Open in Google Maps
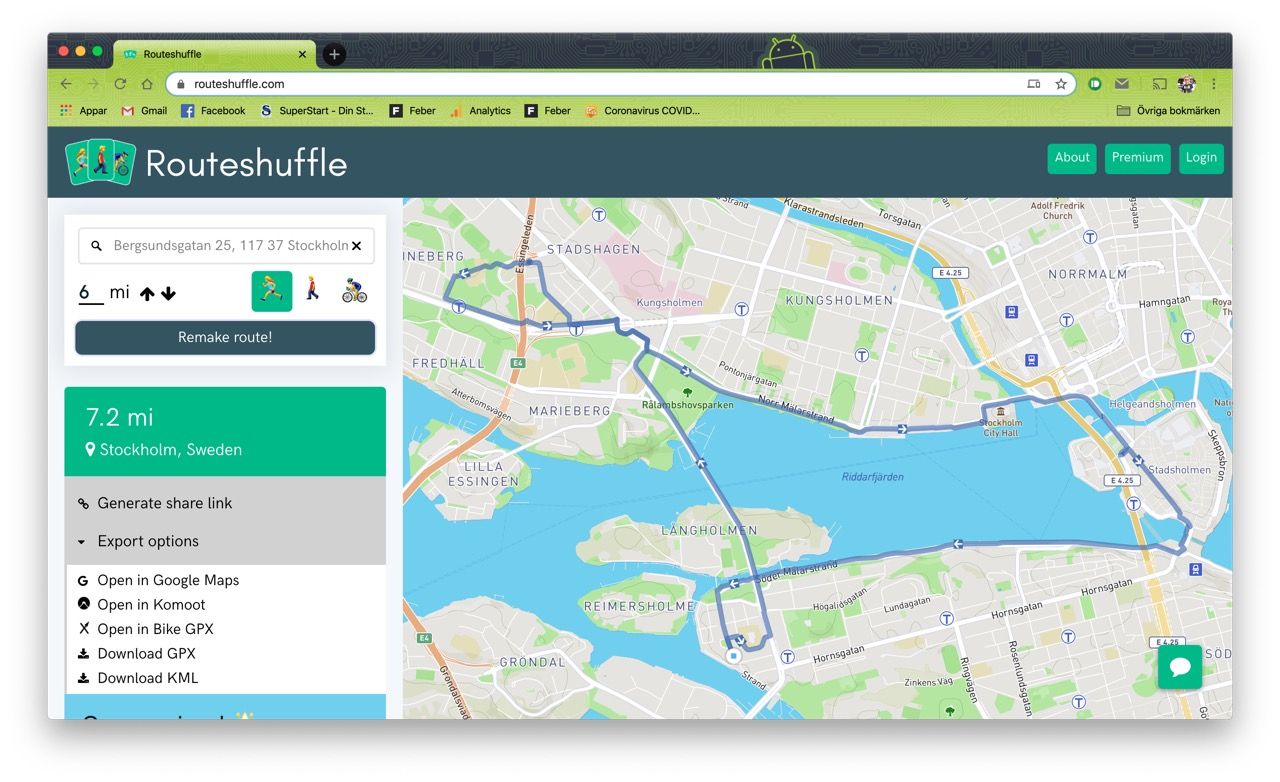 tap(168, 580)
